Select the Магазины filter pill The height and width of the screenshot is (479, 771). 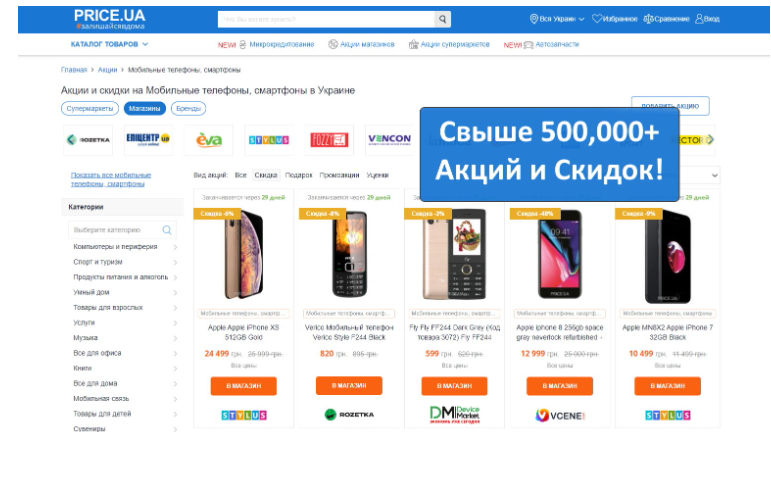pyautogui.click(x=145, y=108)
